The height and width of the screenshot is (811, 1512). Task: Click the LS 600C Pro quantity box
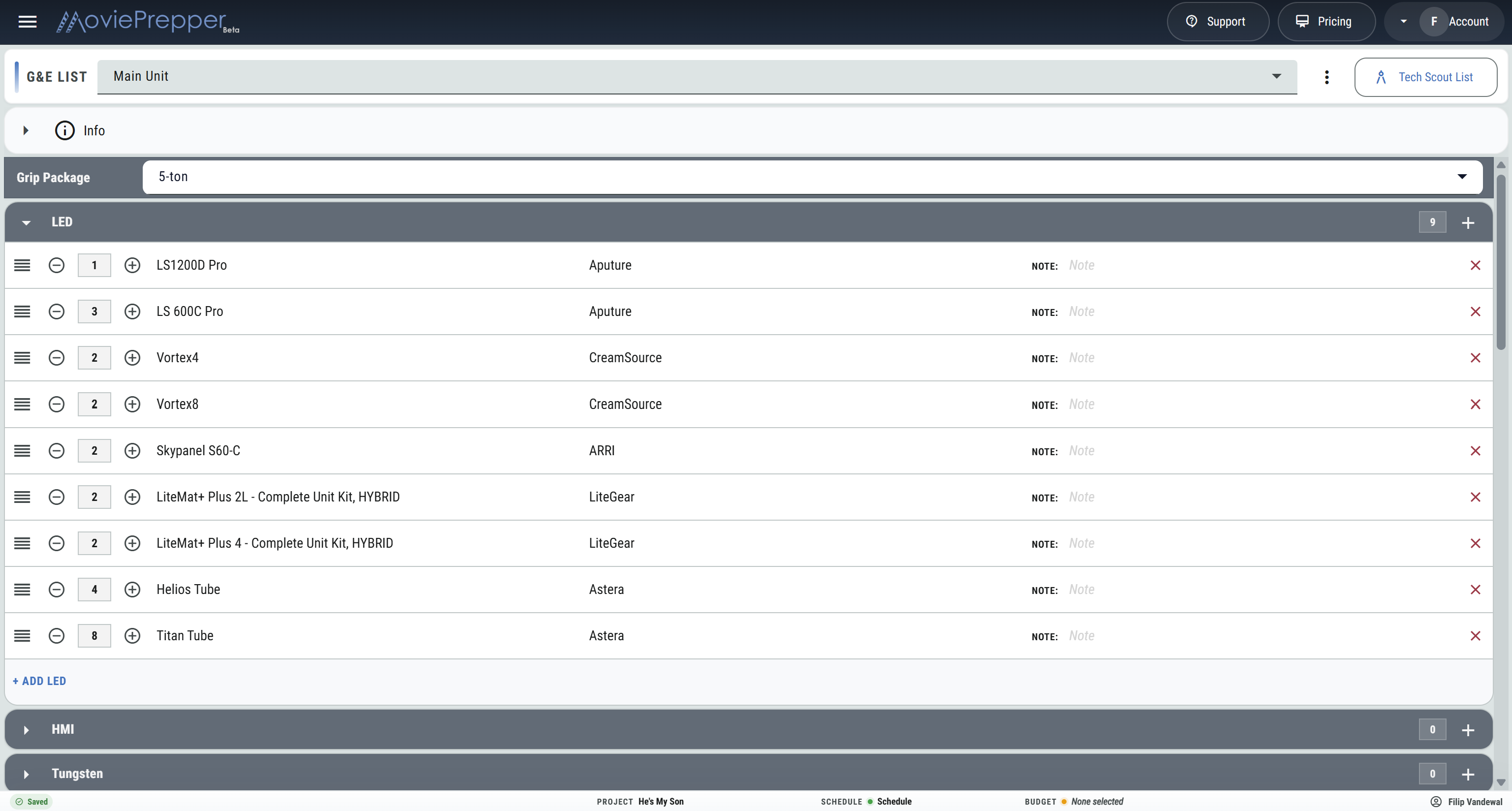click(94, 312)
